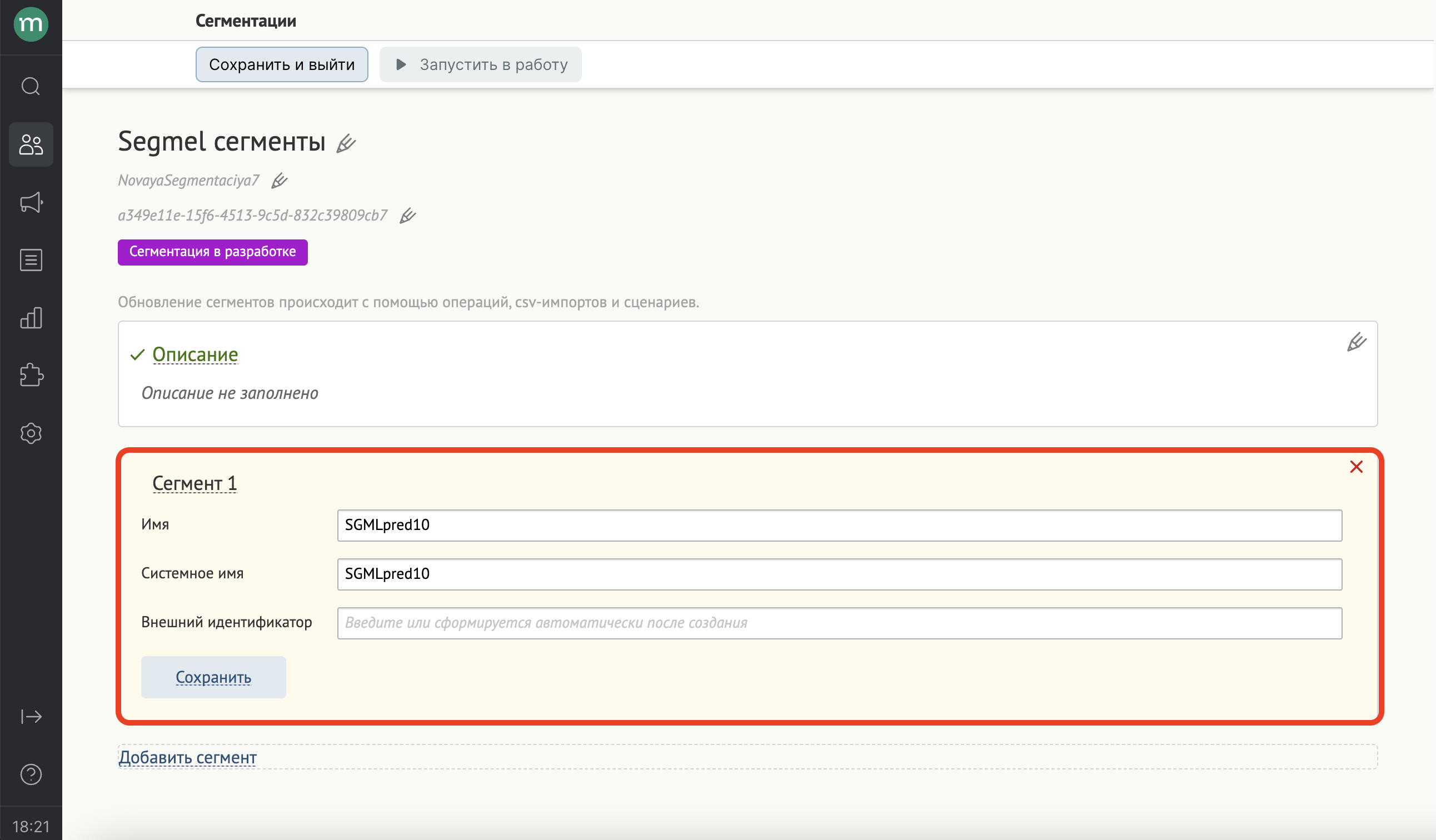Edit the Segmel сегменты title pencil
This screenshot has height=840, width=1436.
point(346,143)
